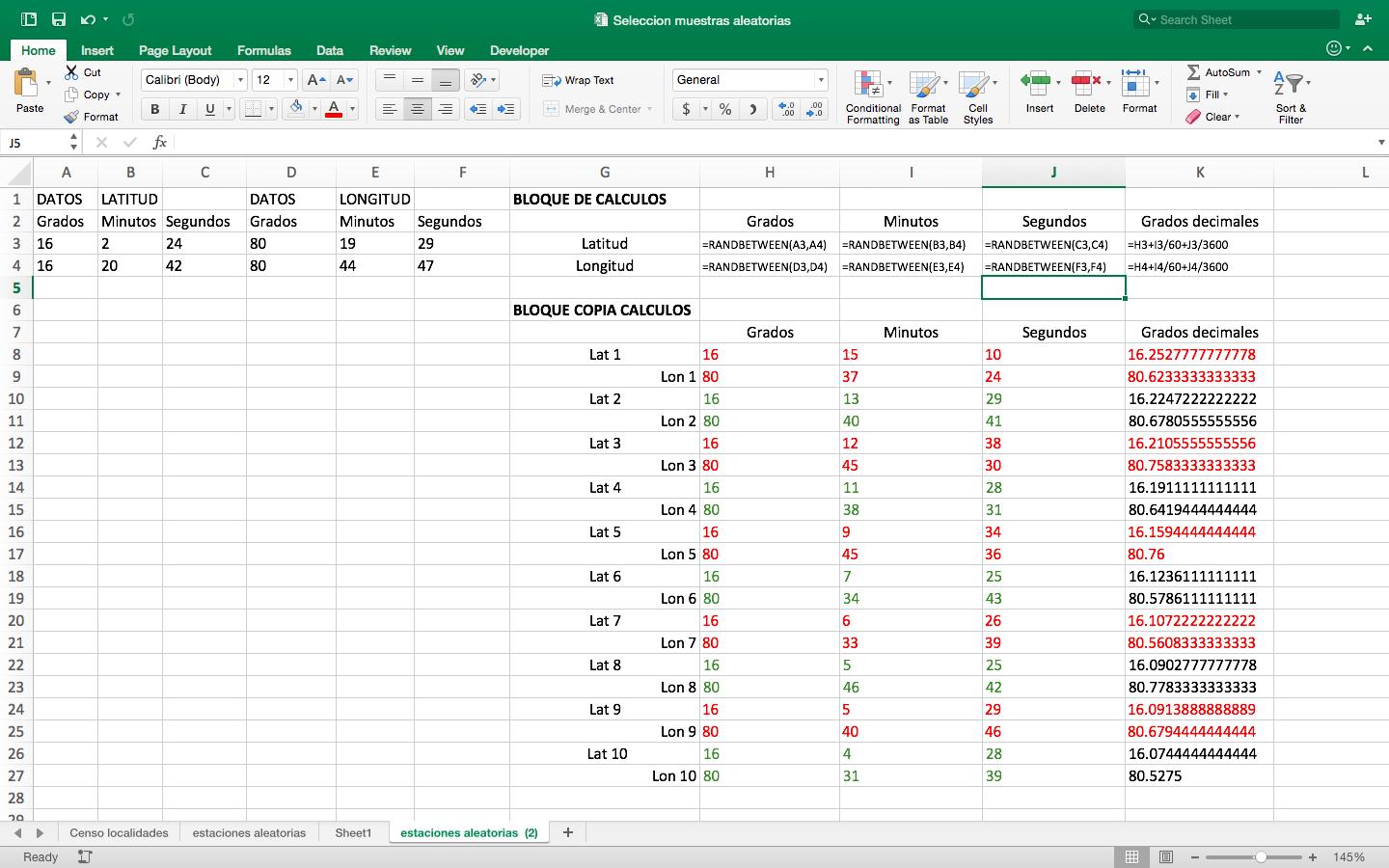
Task: Open Cell Styles gallery
Action: (977, 96)
